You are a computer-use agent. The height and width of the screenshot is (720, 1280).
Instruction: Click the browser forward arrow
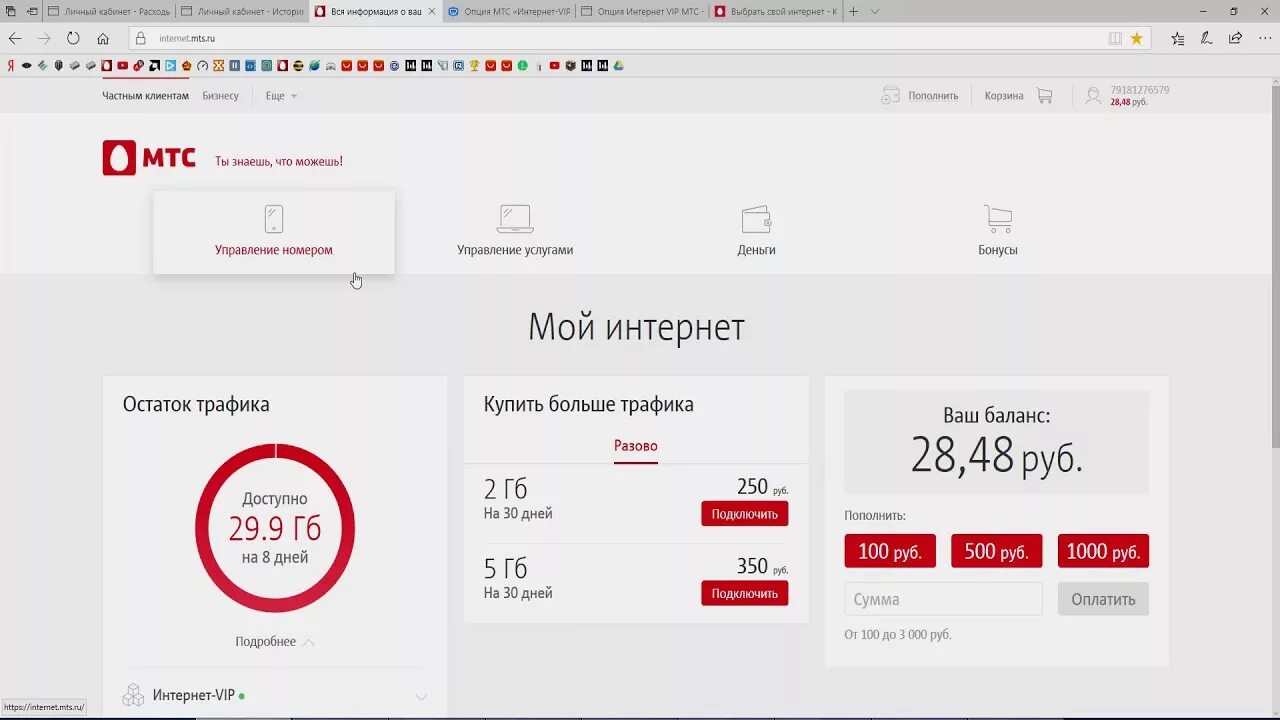(x=44, y=38)
